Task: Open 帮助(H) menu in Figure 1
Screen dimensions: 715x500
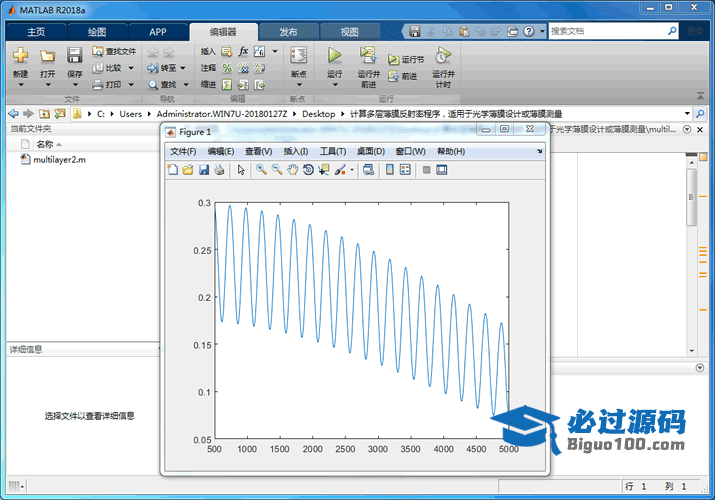Action: 451,151
